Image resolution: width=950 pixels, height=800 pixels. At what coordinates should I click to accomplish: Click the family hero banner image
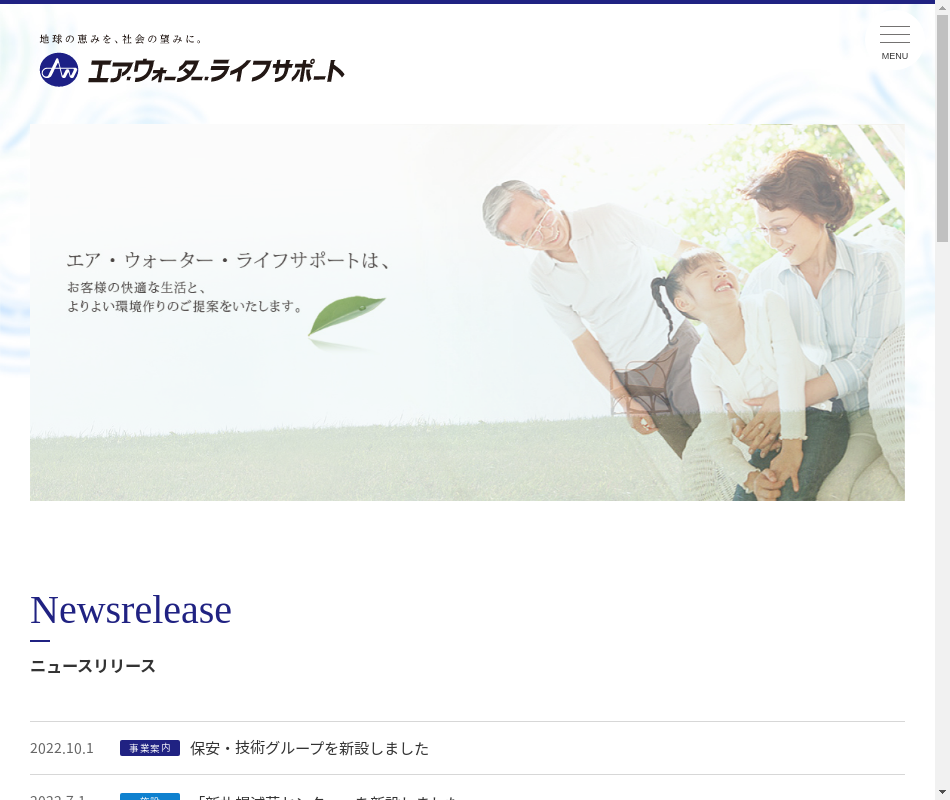[x=467, y=313]
